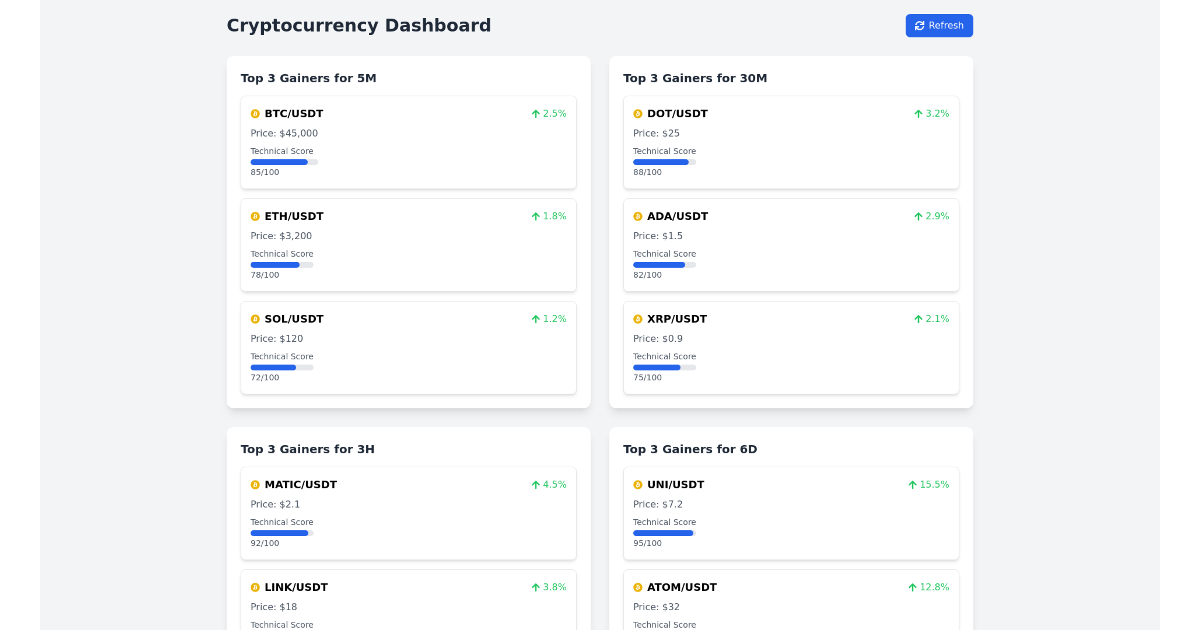
Task: Click the Cryptocurrency Dashboard title
Action: [359, 25]
